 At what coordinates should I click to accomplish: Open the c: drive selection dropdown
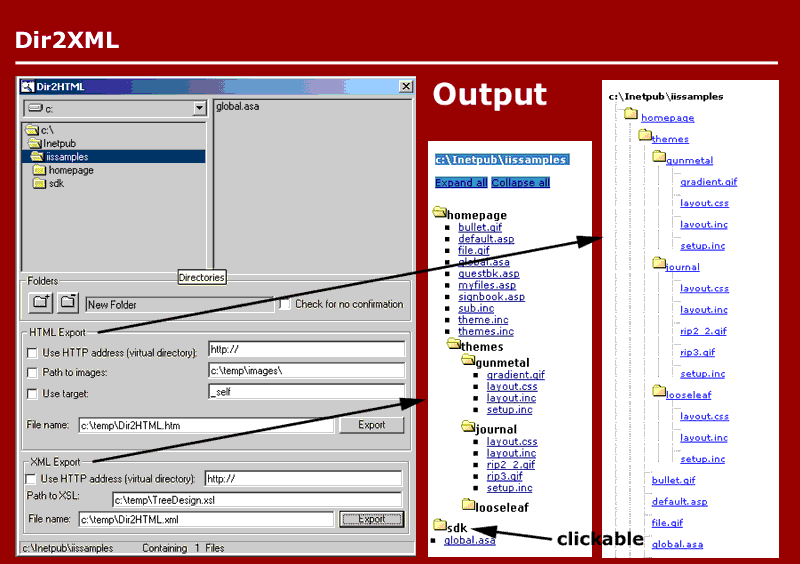(199, 107)
